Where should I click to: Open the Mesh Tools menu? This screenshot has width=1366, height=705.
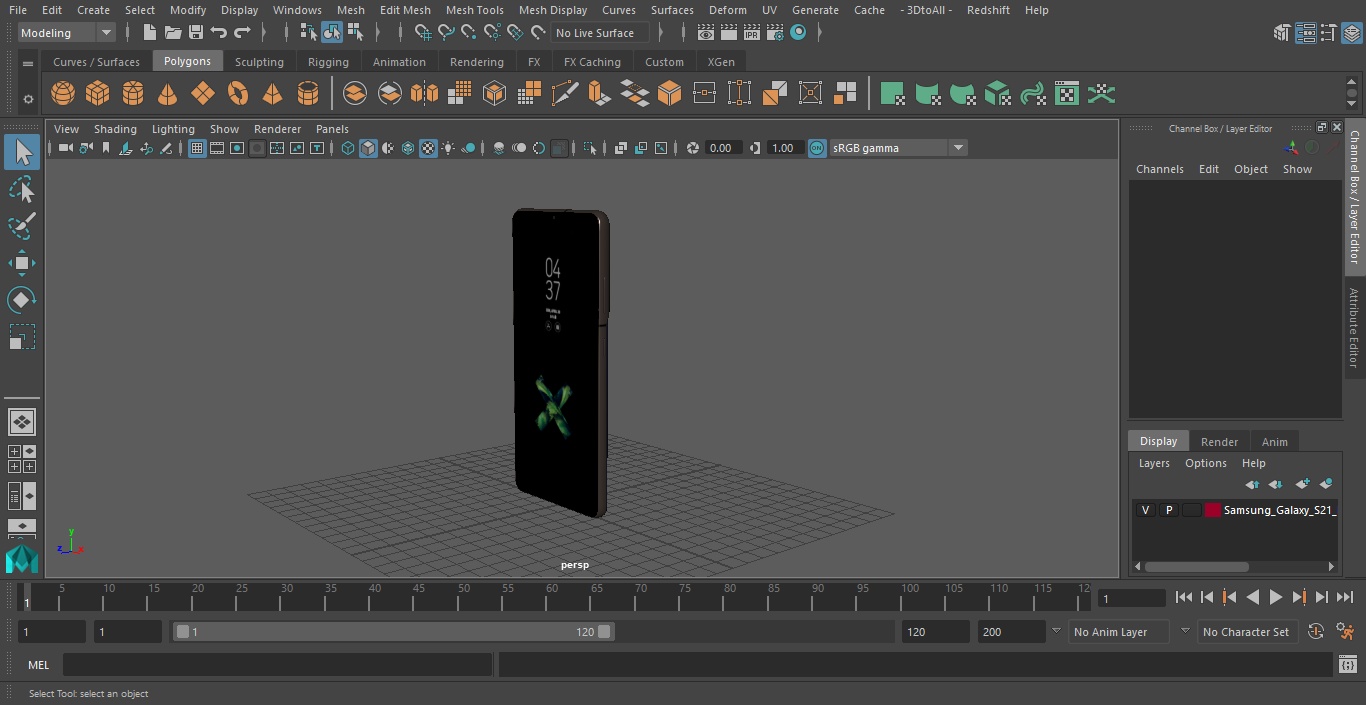[474, 10]
